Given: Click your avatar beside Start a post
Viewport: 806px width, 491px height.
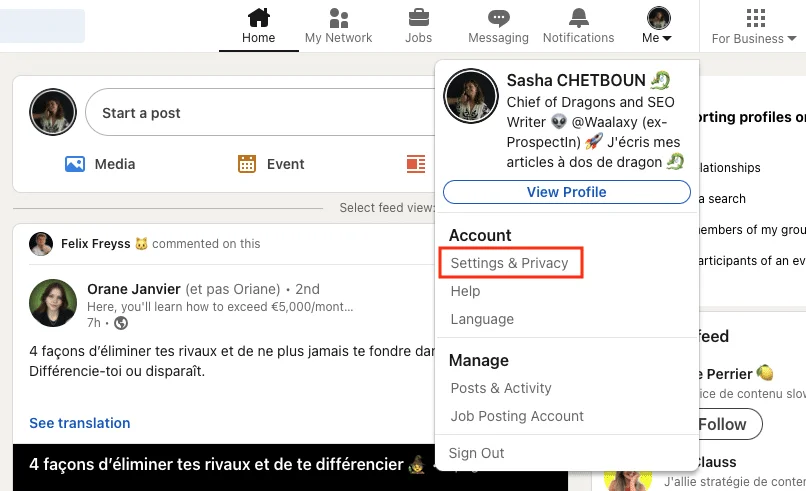Looking at the screenshot, I should [53, 112].
